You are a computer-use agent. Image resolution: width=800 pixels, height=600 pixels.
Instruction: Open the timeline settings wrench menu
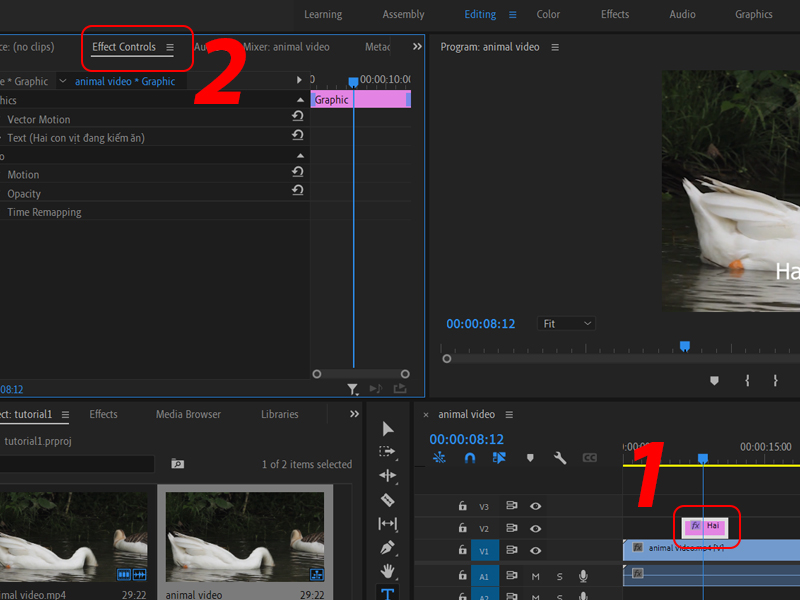pyautogui.click(x=560, y=457)
